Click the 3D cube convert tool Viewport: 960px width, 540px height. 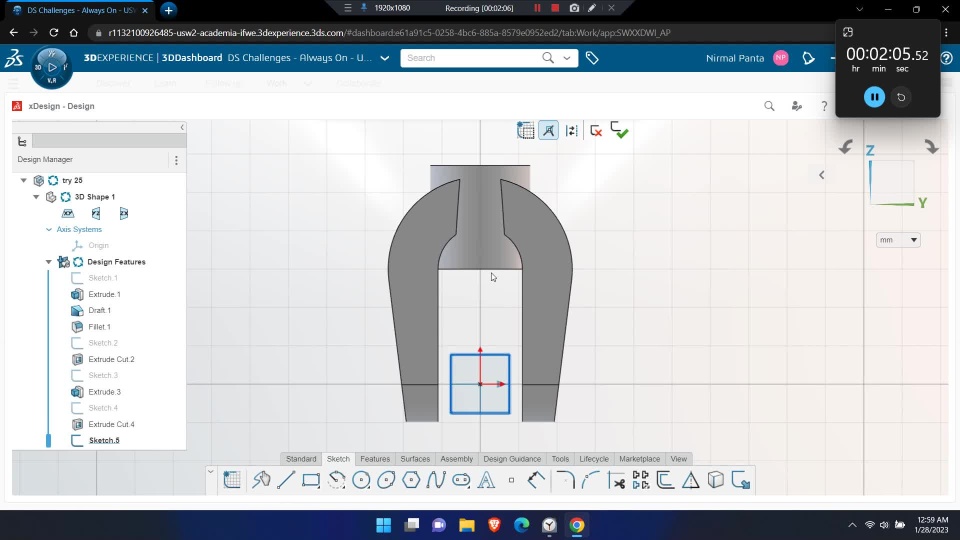[x=716, y=480]
